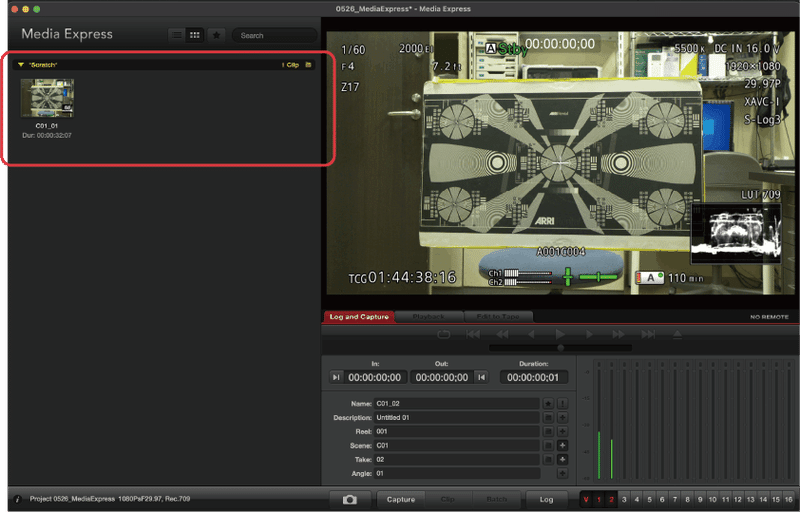This screenshot has height=512, width=800.
Task: Enable audio channel 3
Action: (624, 500)
